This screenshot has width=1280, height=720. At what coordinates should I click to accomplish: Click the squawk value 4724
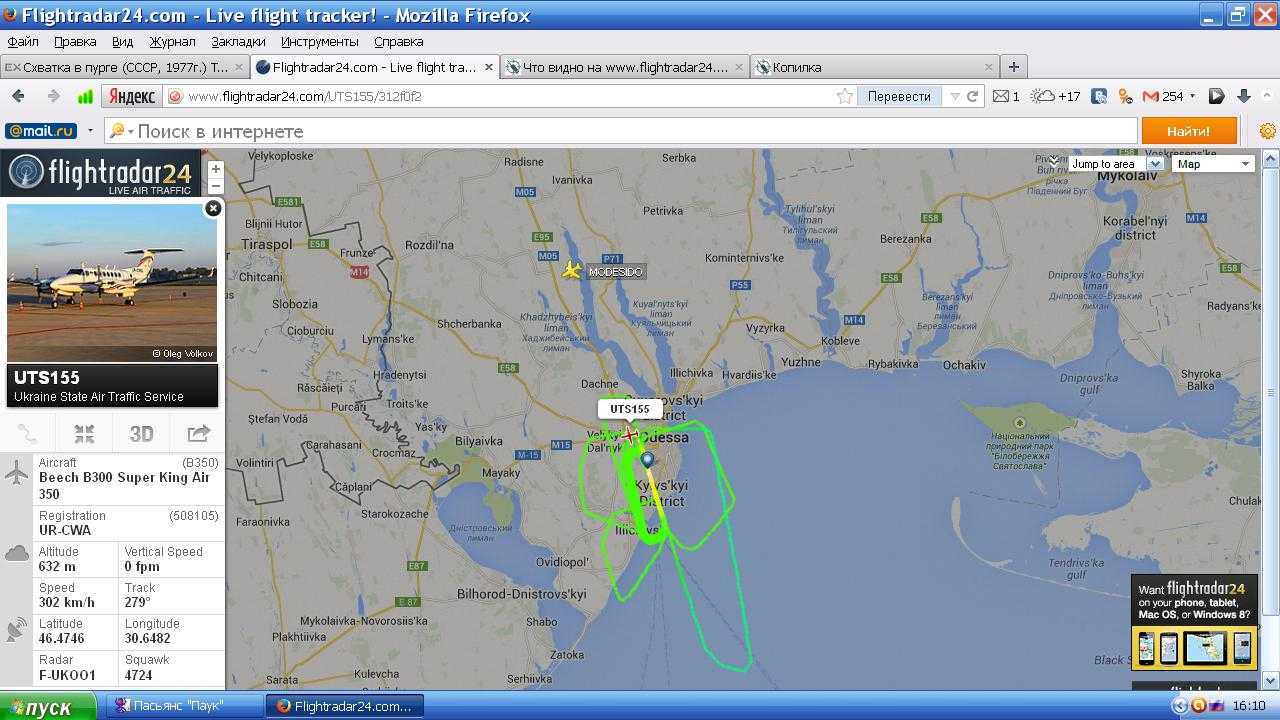click(140, 675)
